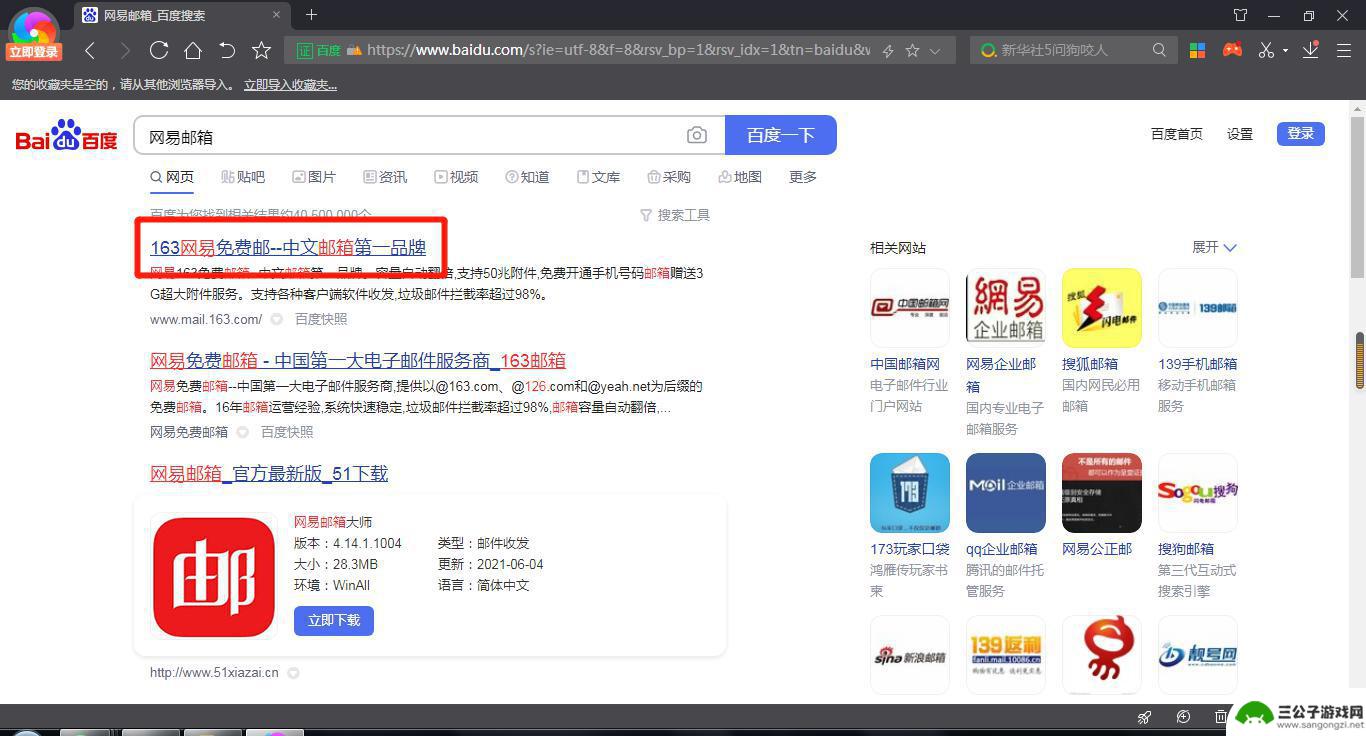Click the browser forward arrow
This screenshot has width=1366, height=736.
click(x=124, y=50)
